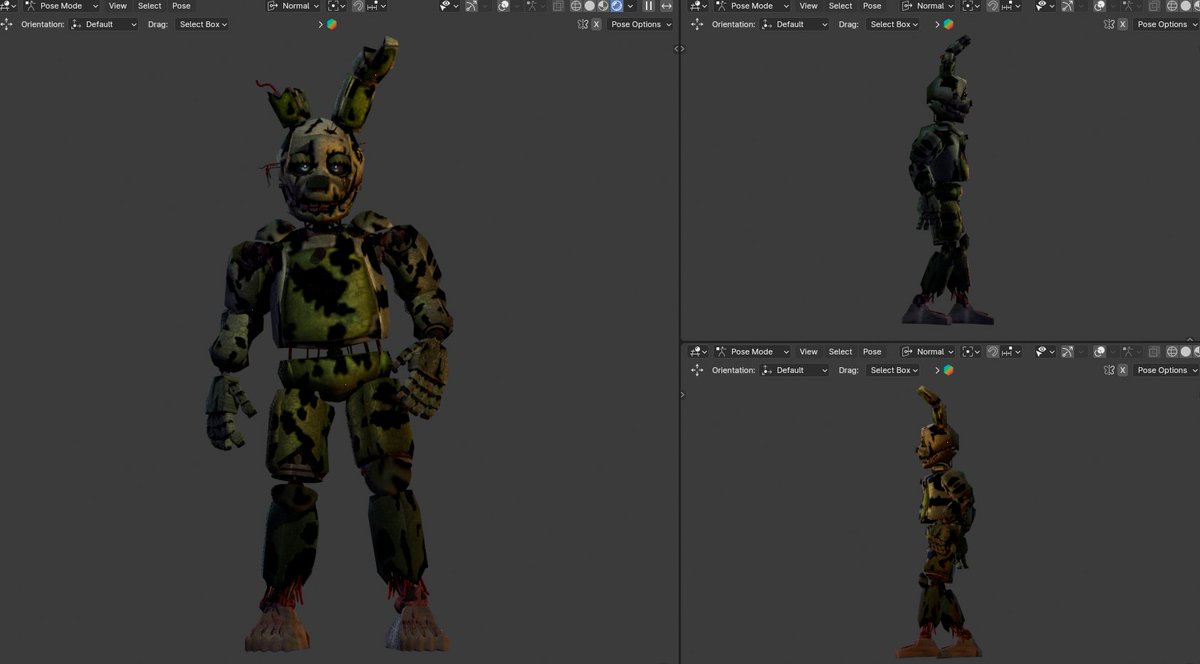Toggle snapping magnet in the left viewport
This screenshot has width=1200, height=664.
click(x=358, y=6)
